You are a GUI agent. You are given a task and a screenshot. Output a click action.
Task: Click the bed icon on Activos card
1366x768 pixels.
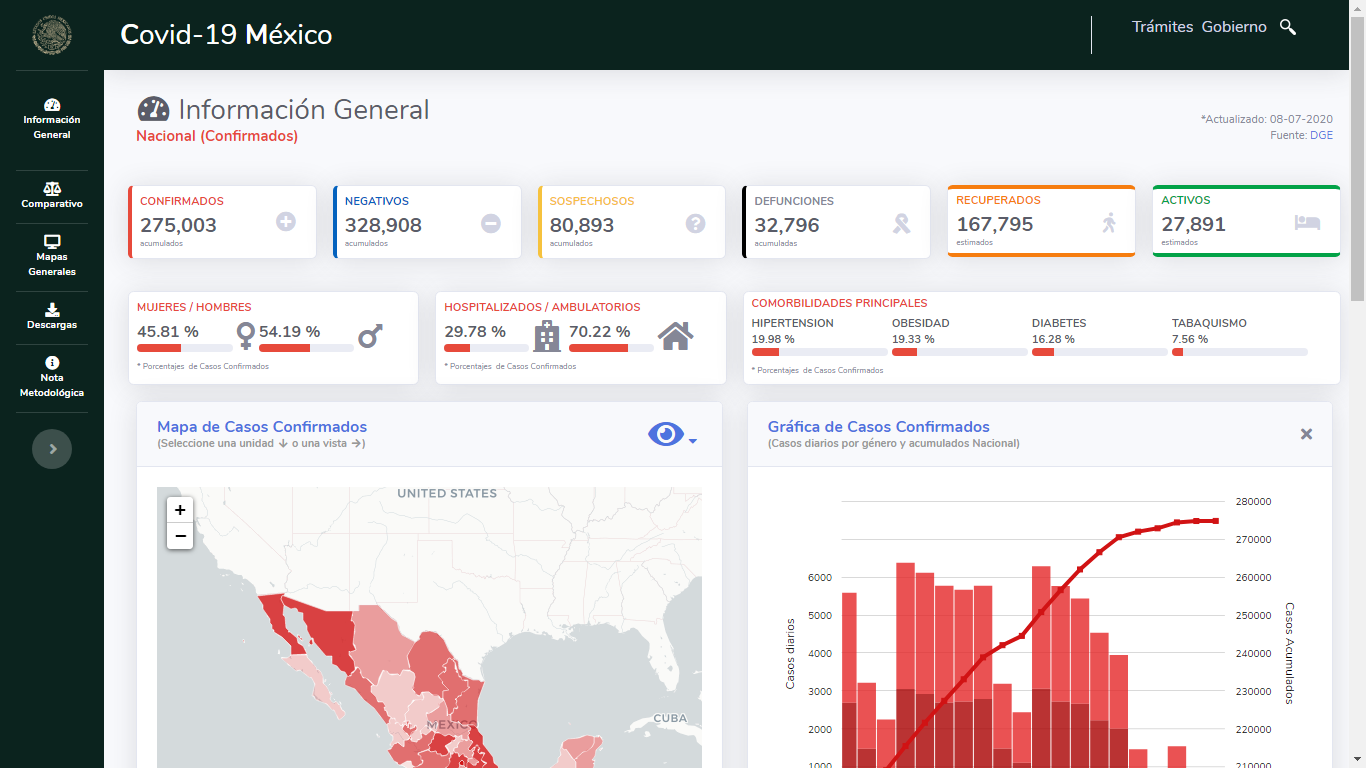pos(1307,222)
